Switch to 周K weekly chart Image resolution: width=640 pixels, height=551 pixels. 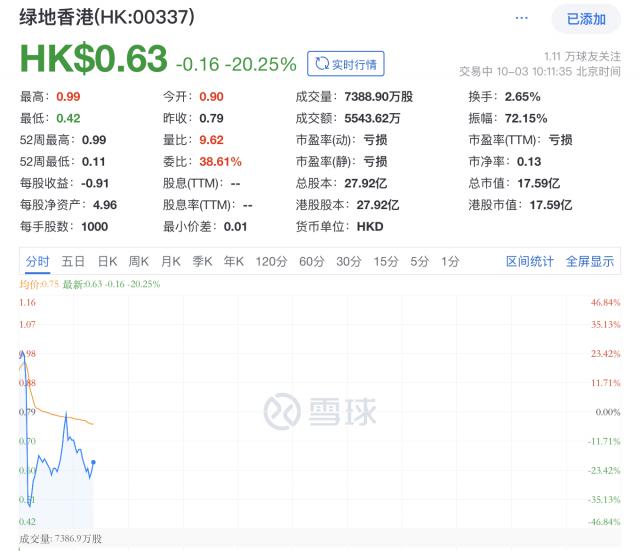pos(139,261)
